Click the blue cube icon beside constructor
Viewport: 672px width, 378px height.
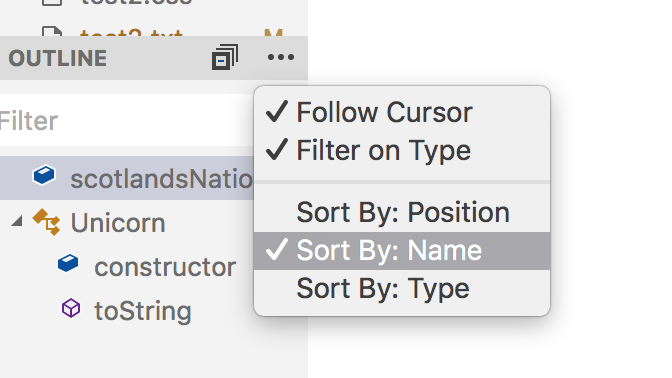click(x=68, y=263)
